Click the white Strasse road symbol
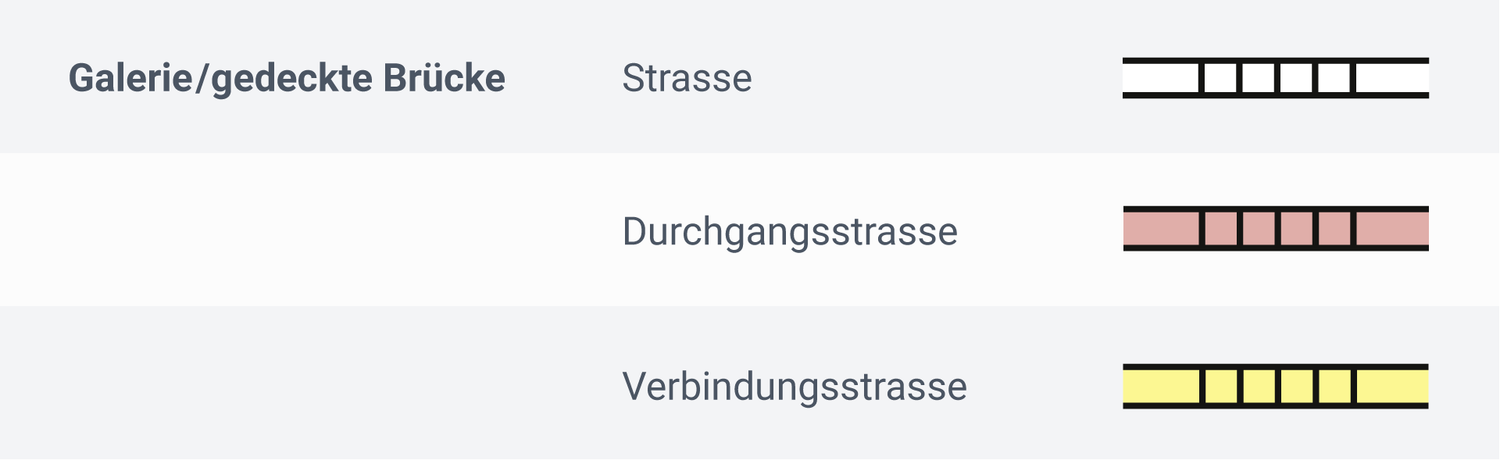Image resolution: width=1500 pixels, height=460 pixels. click(1275, 78)
